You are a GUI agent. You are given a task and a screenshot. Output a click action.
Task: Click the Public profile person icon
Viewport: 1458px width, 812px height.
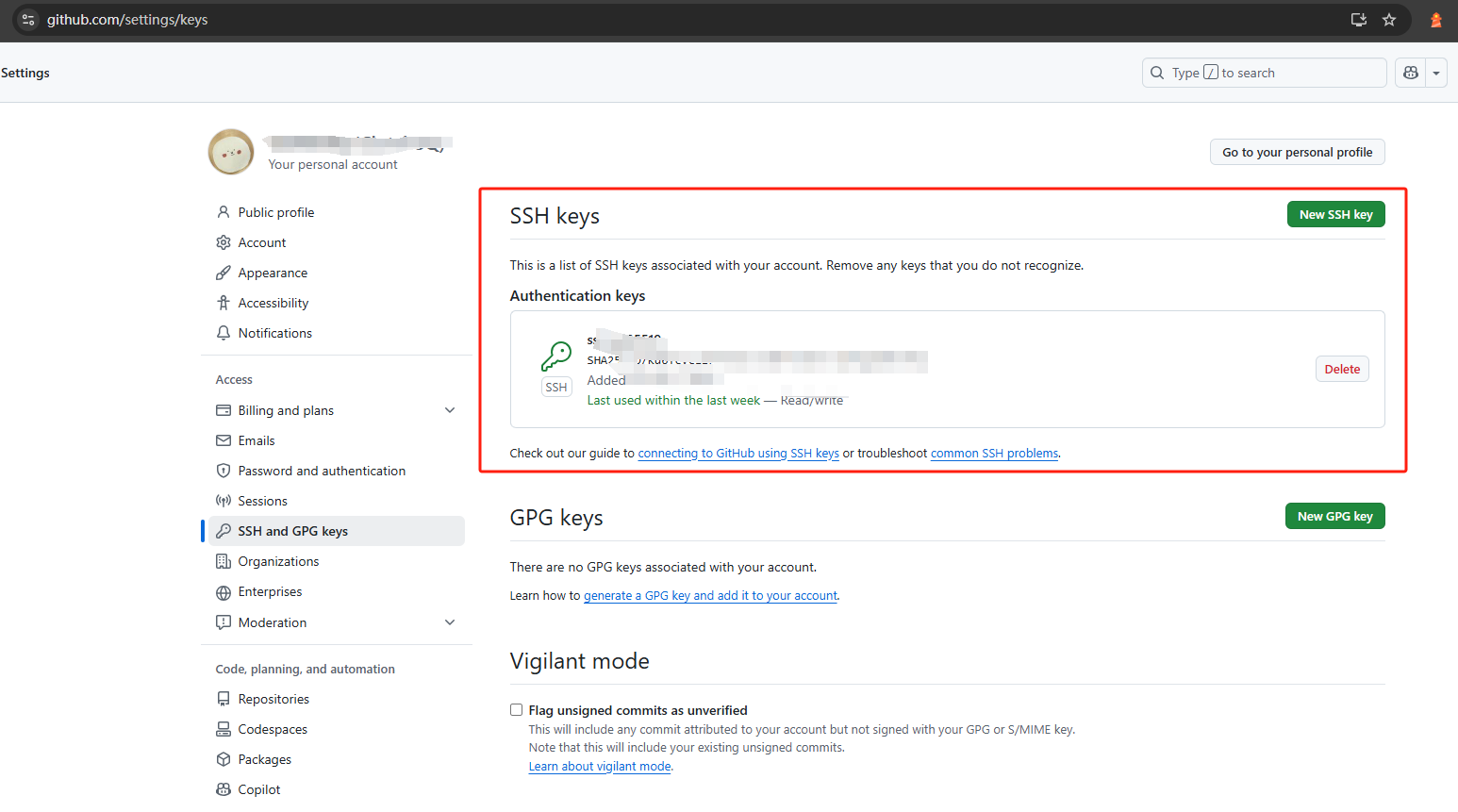[224, 212]
